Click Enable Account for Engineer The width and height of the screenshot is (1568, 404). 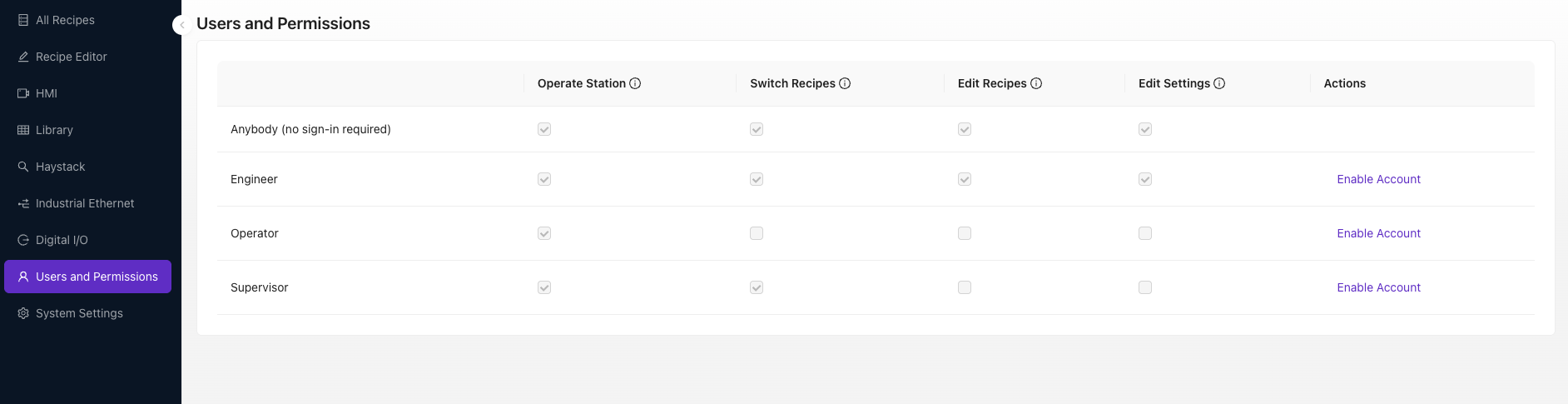pos(1378,179)
